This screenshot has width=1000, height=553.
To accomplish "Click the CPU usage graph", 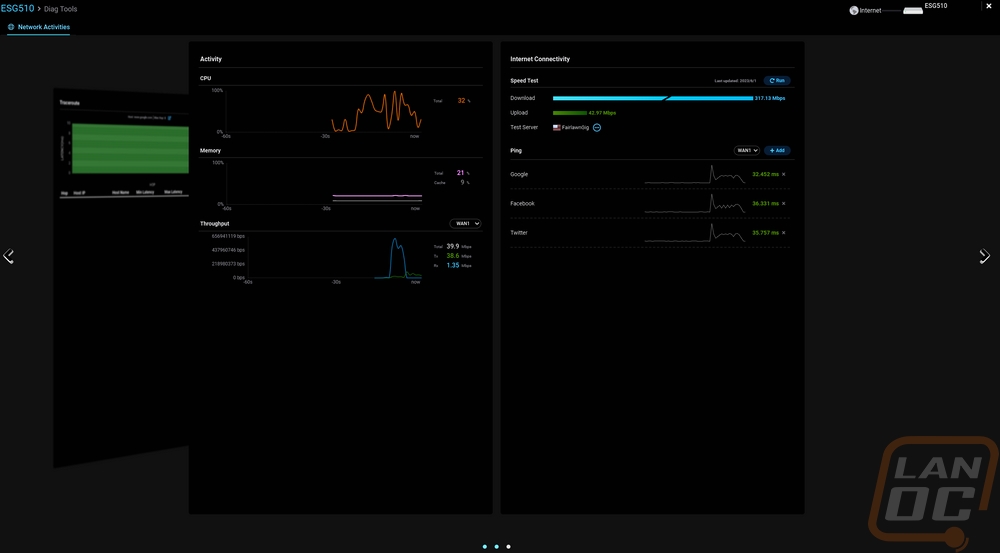I will [323, 111].
